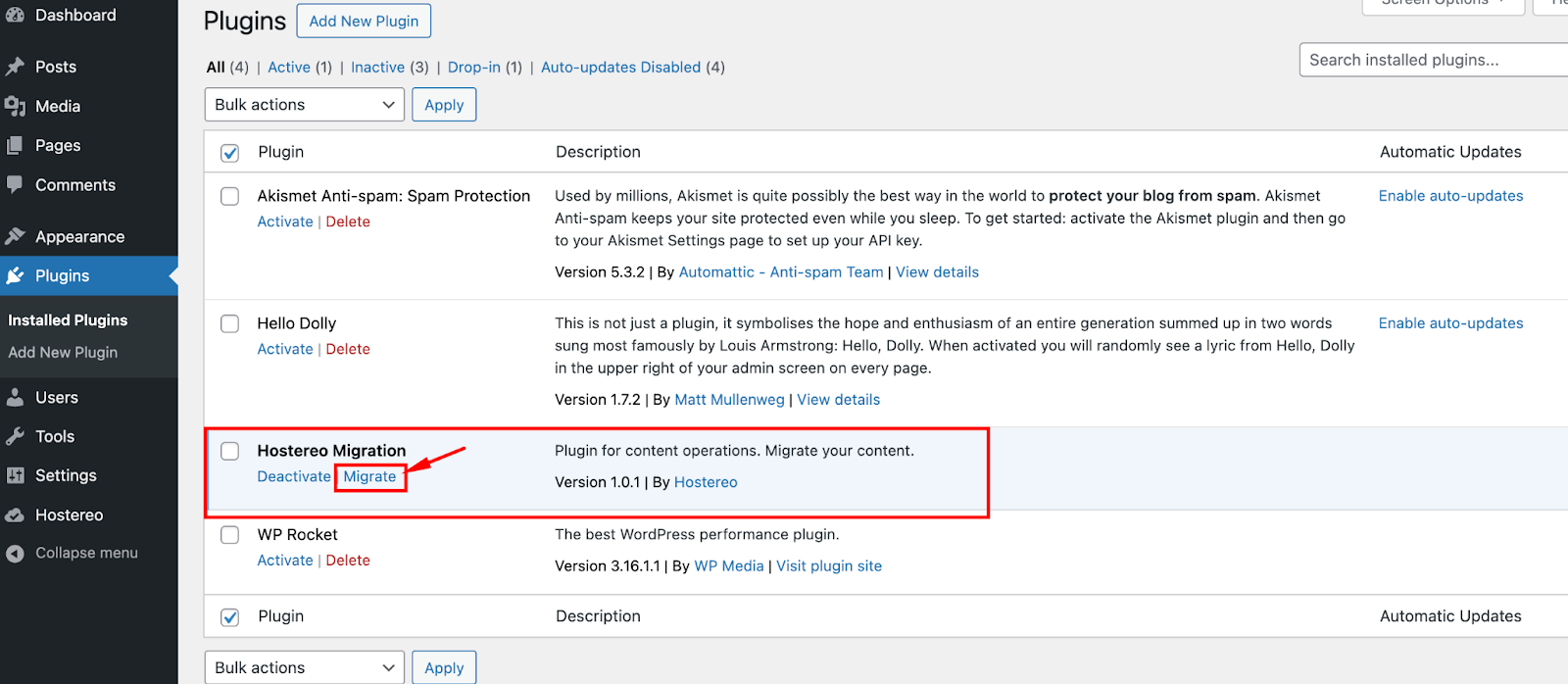Open the bottom Bulk actions dropdown
This screenshot has width=1568, height=684.
pyautogui.click(x=304, y=667)
